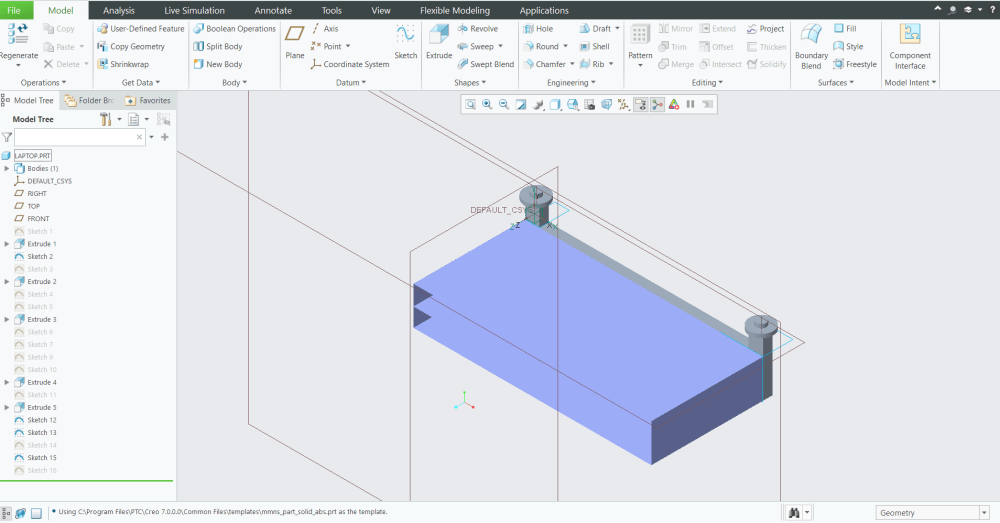
Task: Open the Datum Display Filters dropdown
Action: tap(624, 105)
